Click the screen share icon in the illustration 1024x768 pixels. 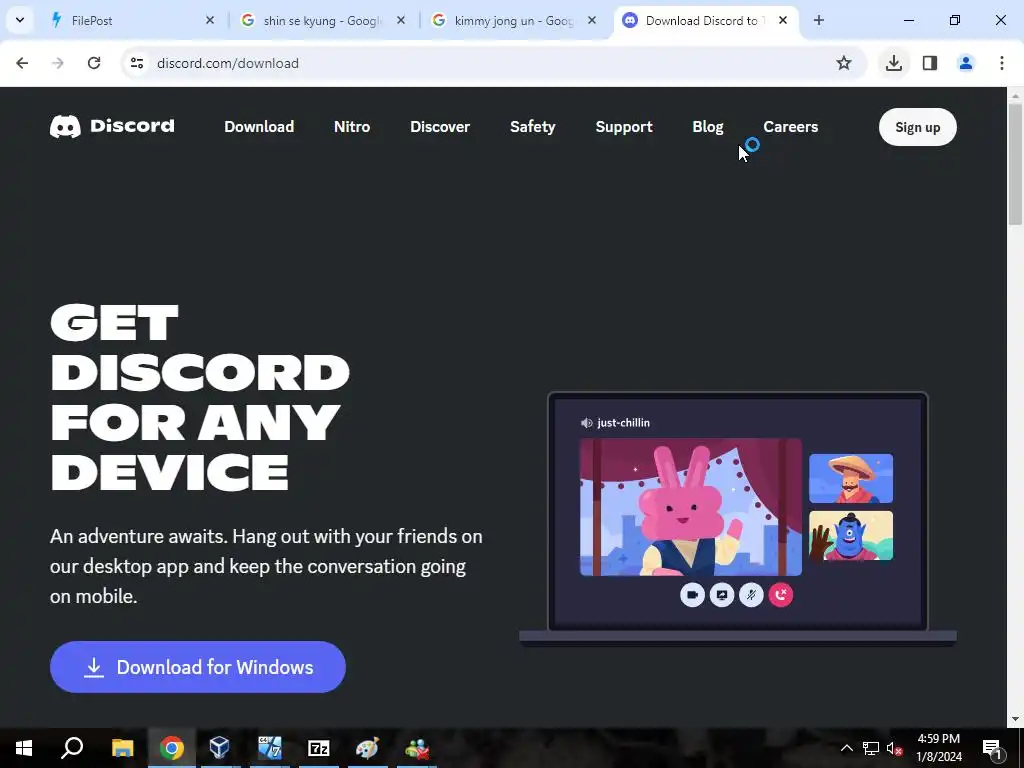tap(722, 595)
